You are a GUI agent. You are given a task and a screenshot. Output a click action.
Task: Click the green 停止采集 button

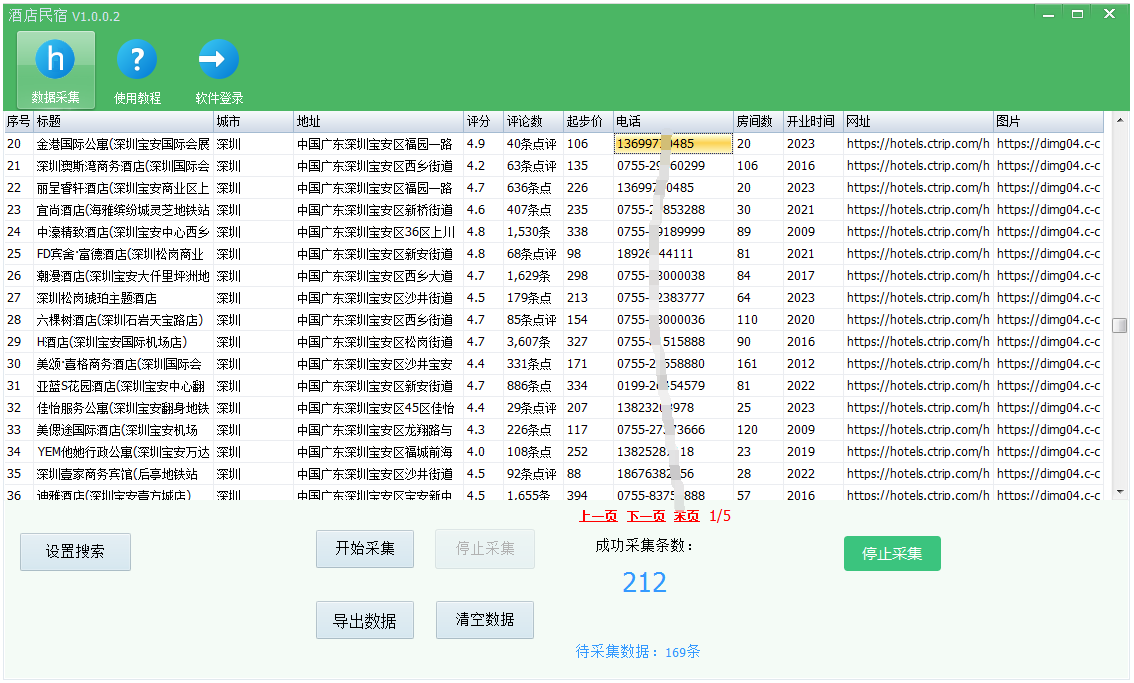pyautogui.click(x=892, y=553)
